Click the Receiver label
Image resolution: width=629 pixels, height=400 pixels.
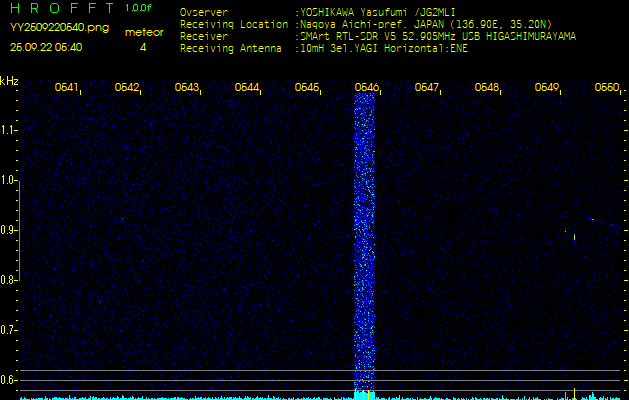click(x=204, y=37)
